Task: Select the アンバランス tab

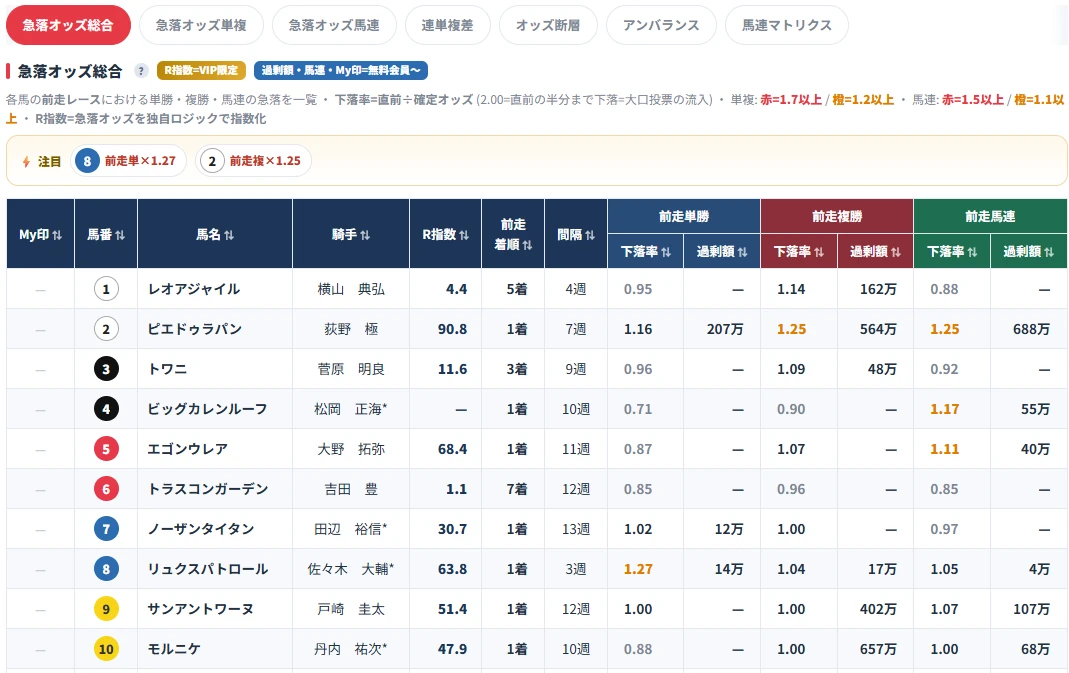Action: (661, 25)
